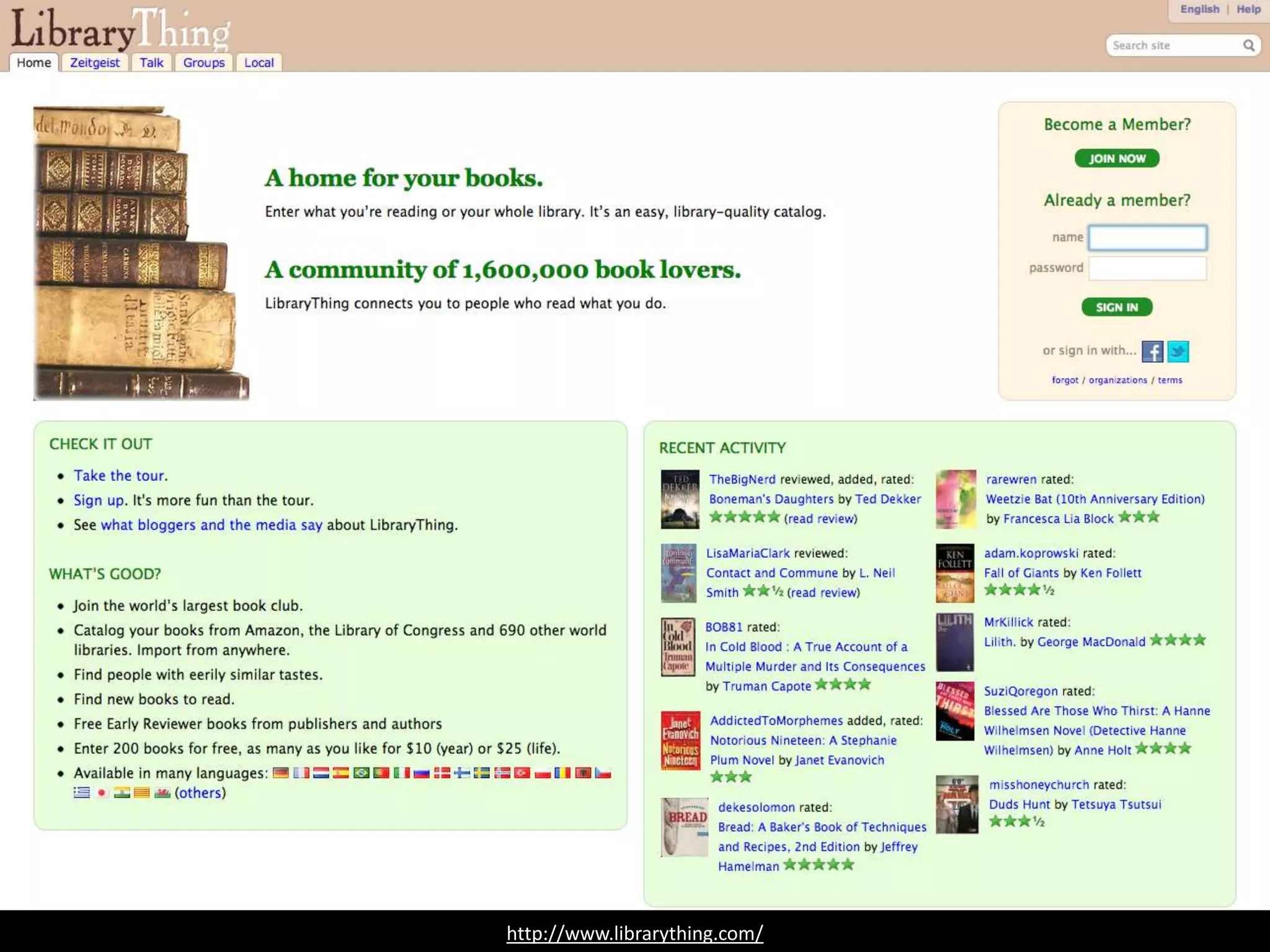The image size is (1270, 952).
Task: Open Boneman's Daughters book cover
Action: click(680, 499)
